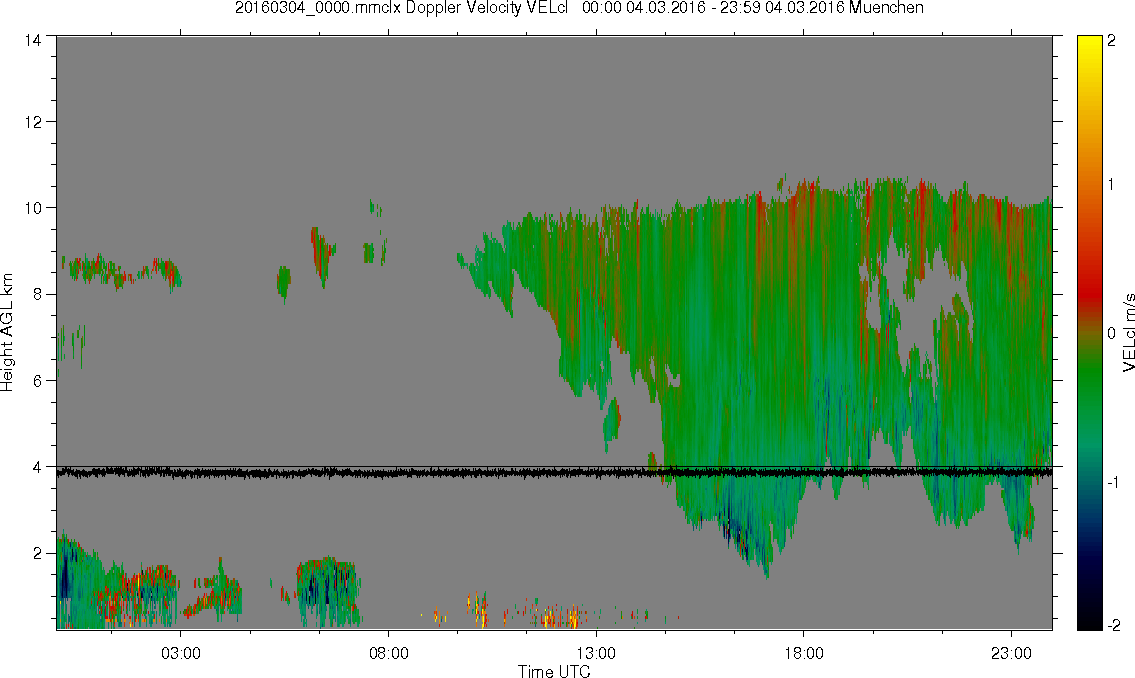
Task: Click the 14 km height tick label
Action: [33, 41]
